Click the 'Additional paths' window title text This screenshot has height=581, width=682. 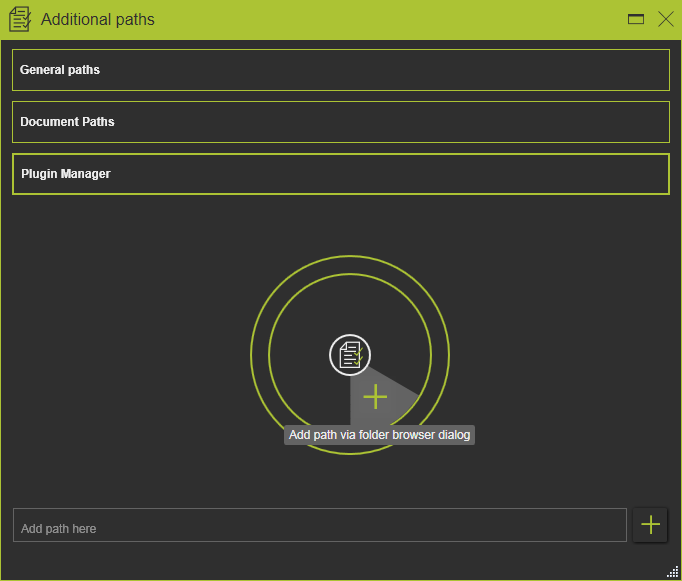click(98, 19)
